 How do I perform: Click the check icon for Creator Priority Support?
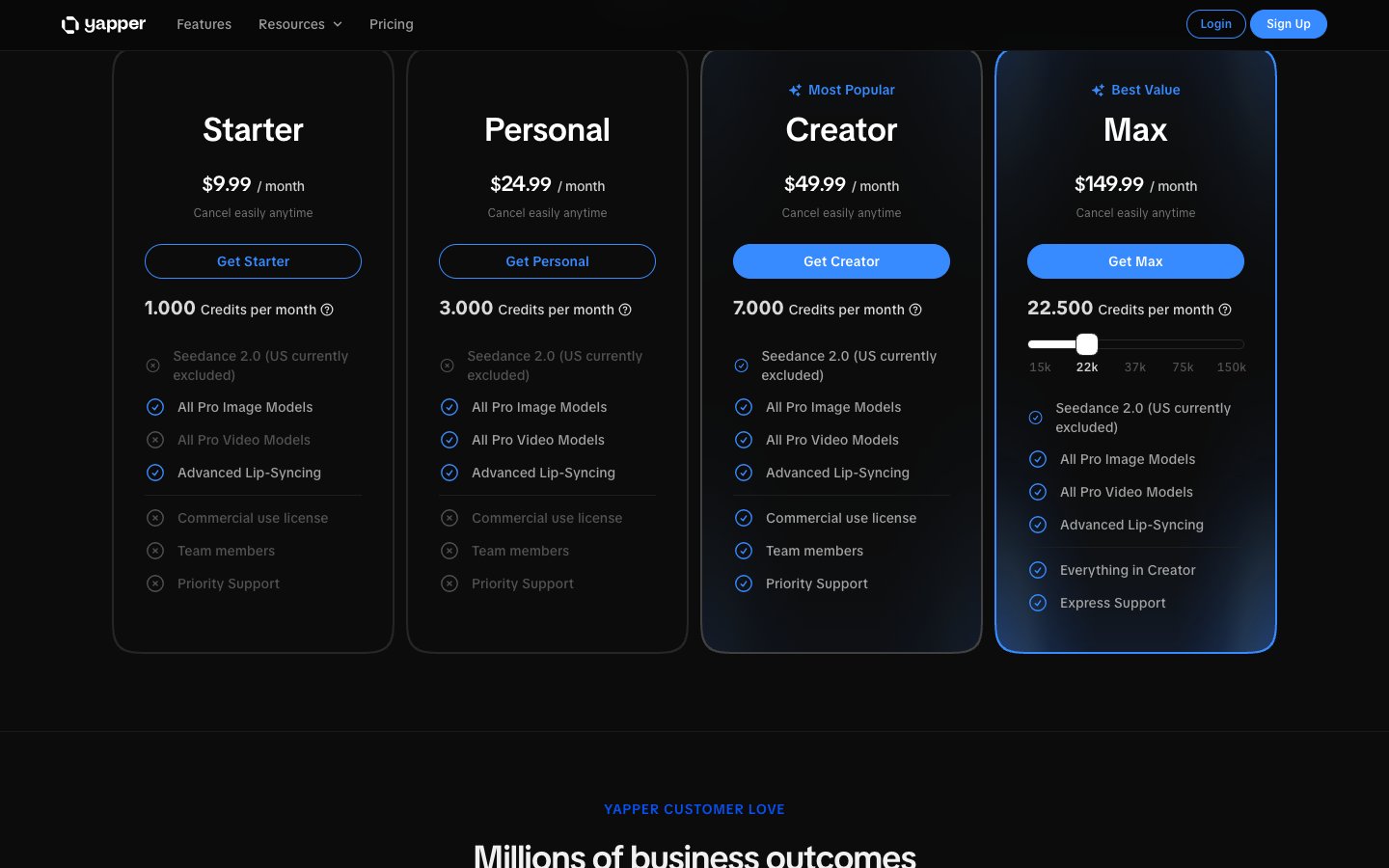pyautogui.click(x=744, y=583)
